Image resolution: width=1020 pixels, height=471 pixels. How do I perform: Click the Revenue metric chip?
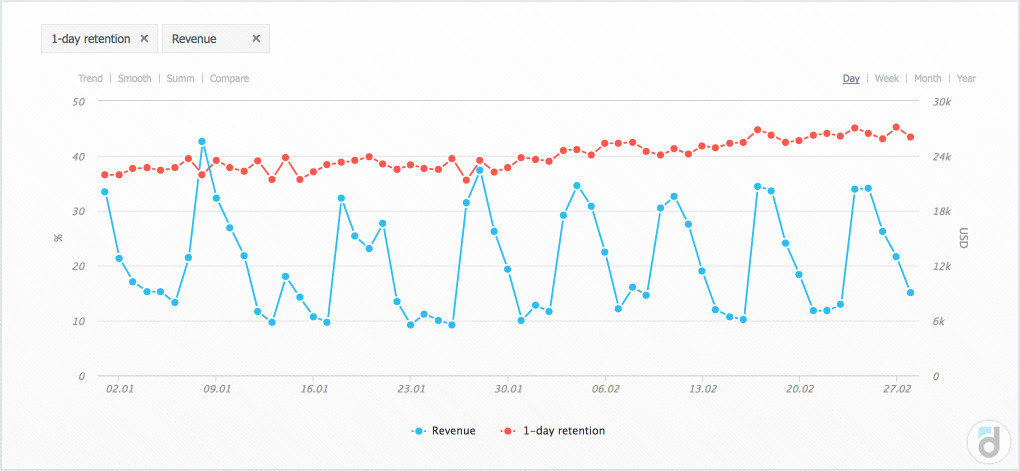(194, 39)
